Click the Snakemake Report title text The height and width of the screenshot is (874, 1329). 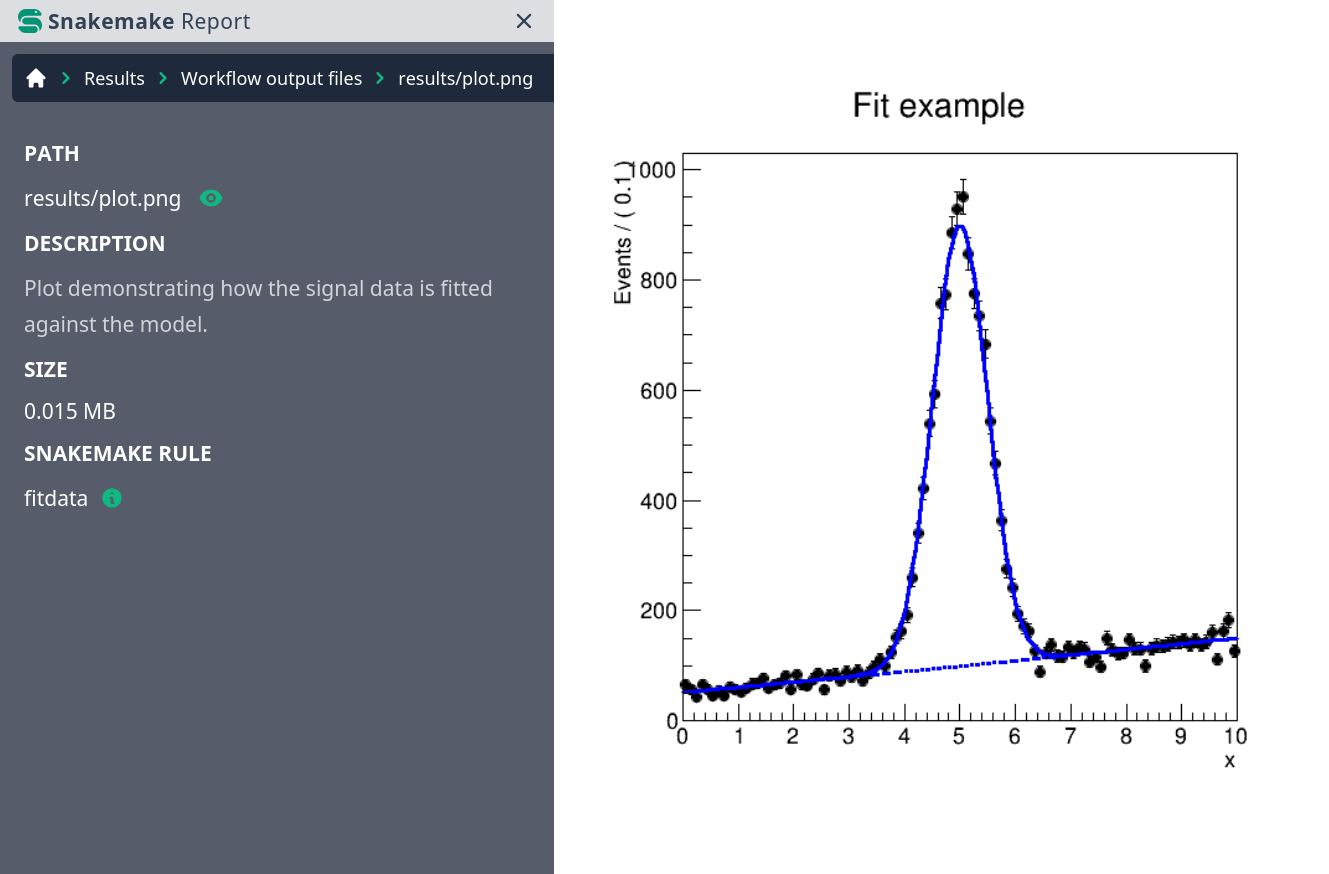pyautogui.click(x=149, y=21)
